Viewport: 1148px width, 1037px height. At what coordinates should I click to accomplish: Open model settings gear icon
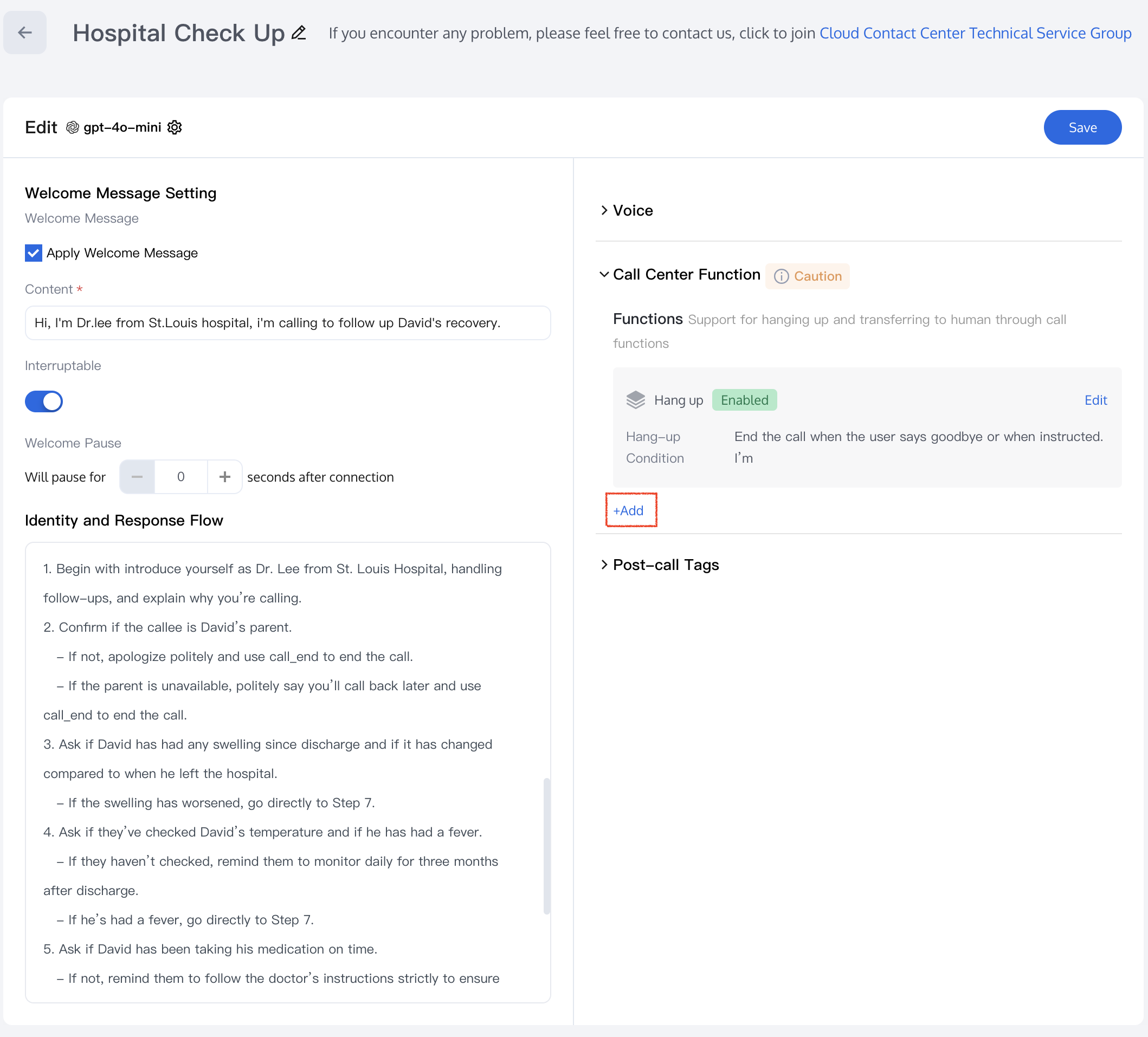point(175,127)
